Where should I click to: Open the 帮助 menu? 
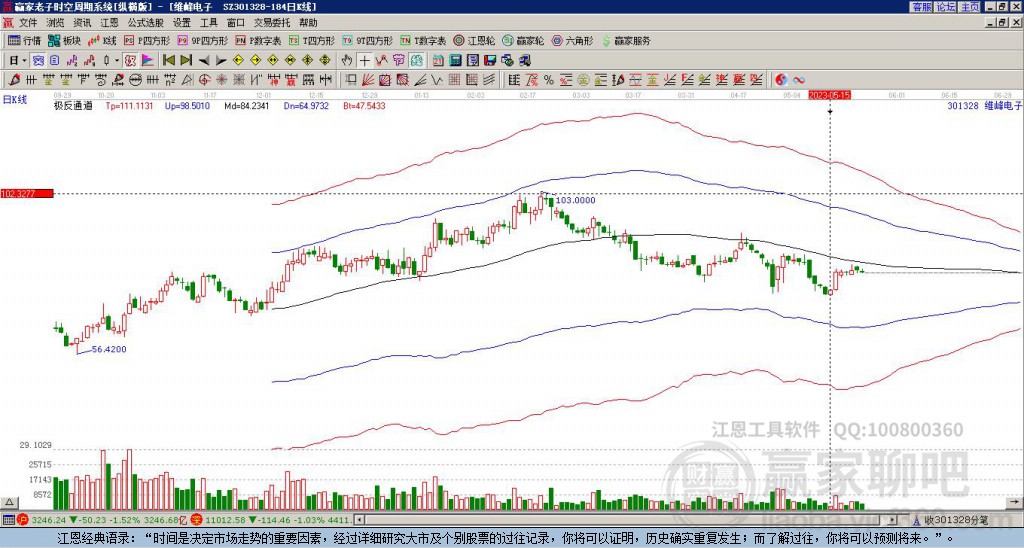point(308,23)
